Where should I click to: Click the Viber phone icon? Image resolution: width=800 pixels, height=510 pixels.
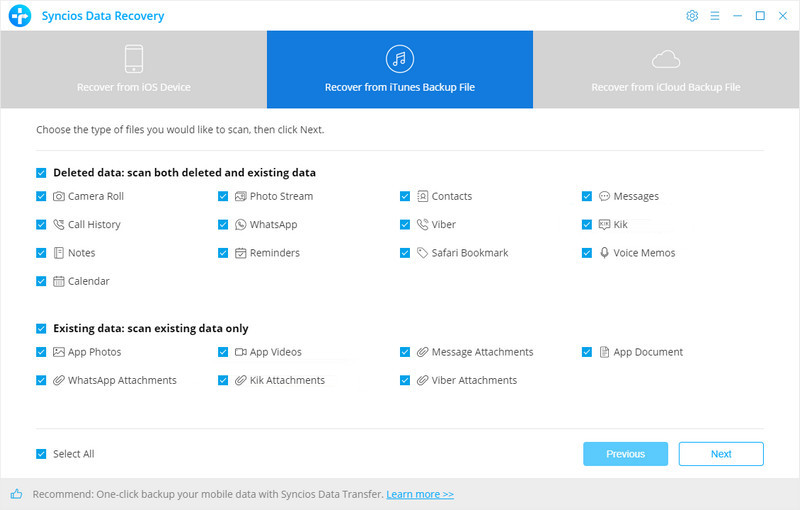pyautogui.click(x=422, y=224)
